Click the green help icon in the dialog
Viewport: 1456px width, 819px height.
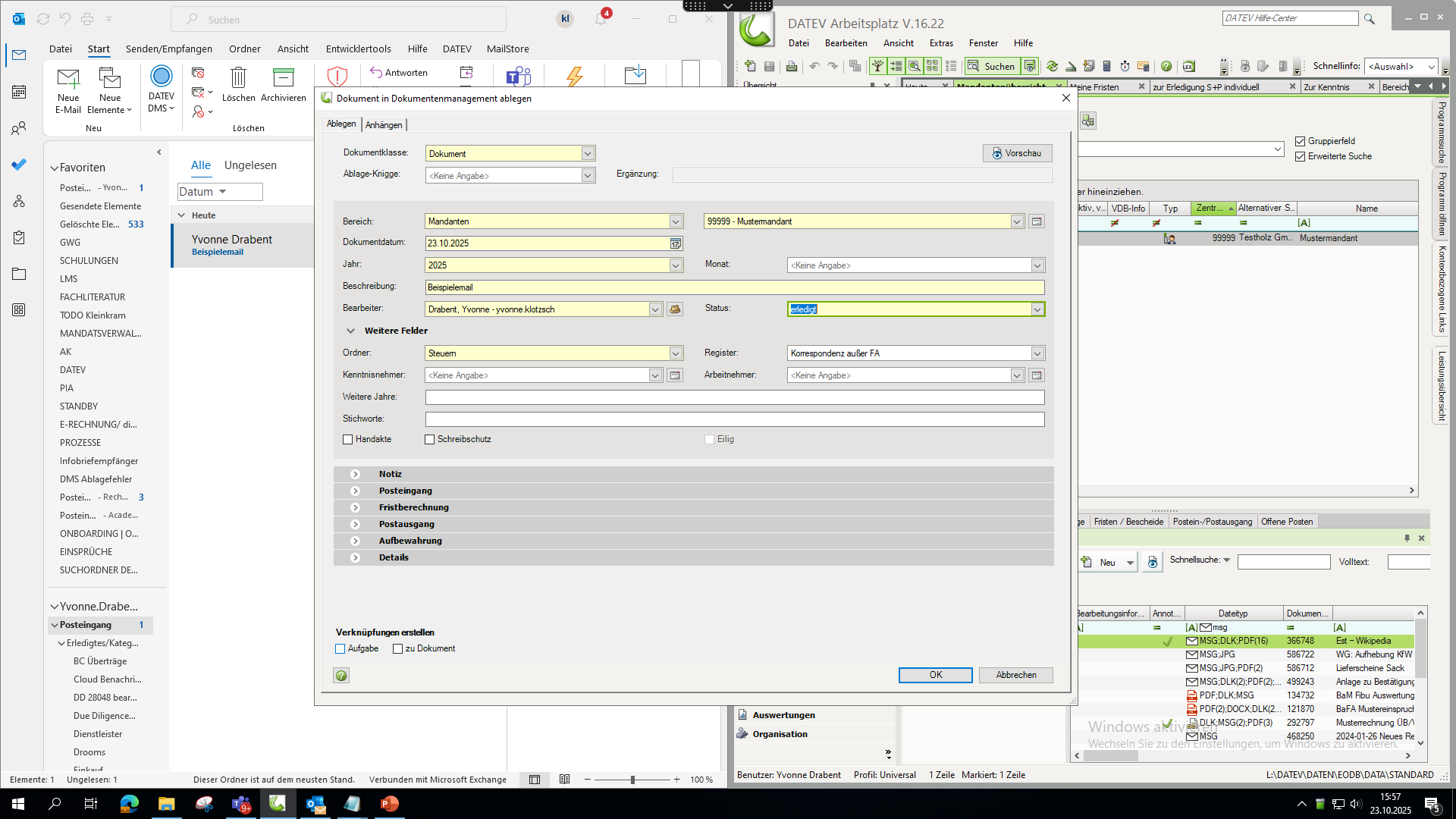tap(341, 676)
